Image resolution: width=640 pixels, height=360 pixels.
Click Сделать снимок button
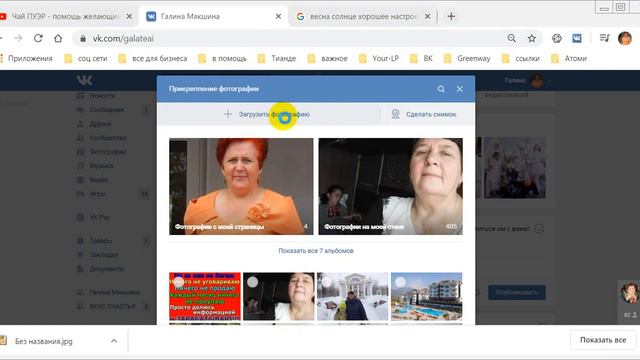(x=424, y=114)
